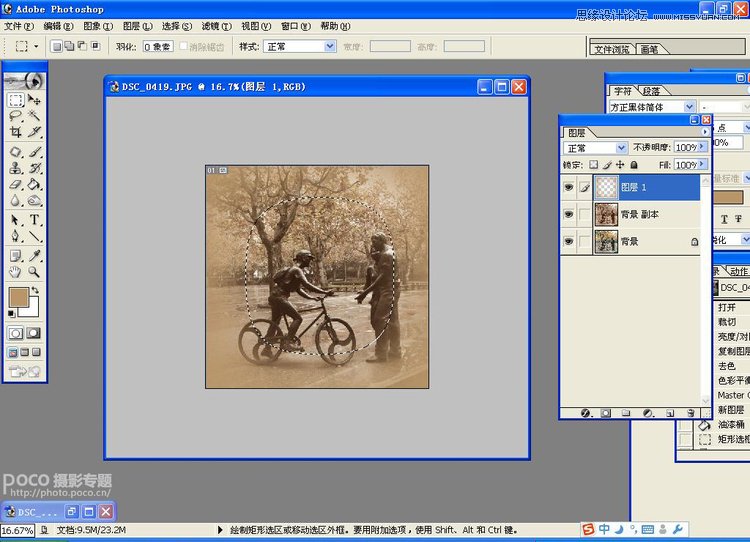This screenshot has width=750, height=542.
Task: Open the Layers panel flyout menu arrow
Action: pyautogui.click(x=705, y=132)
